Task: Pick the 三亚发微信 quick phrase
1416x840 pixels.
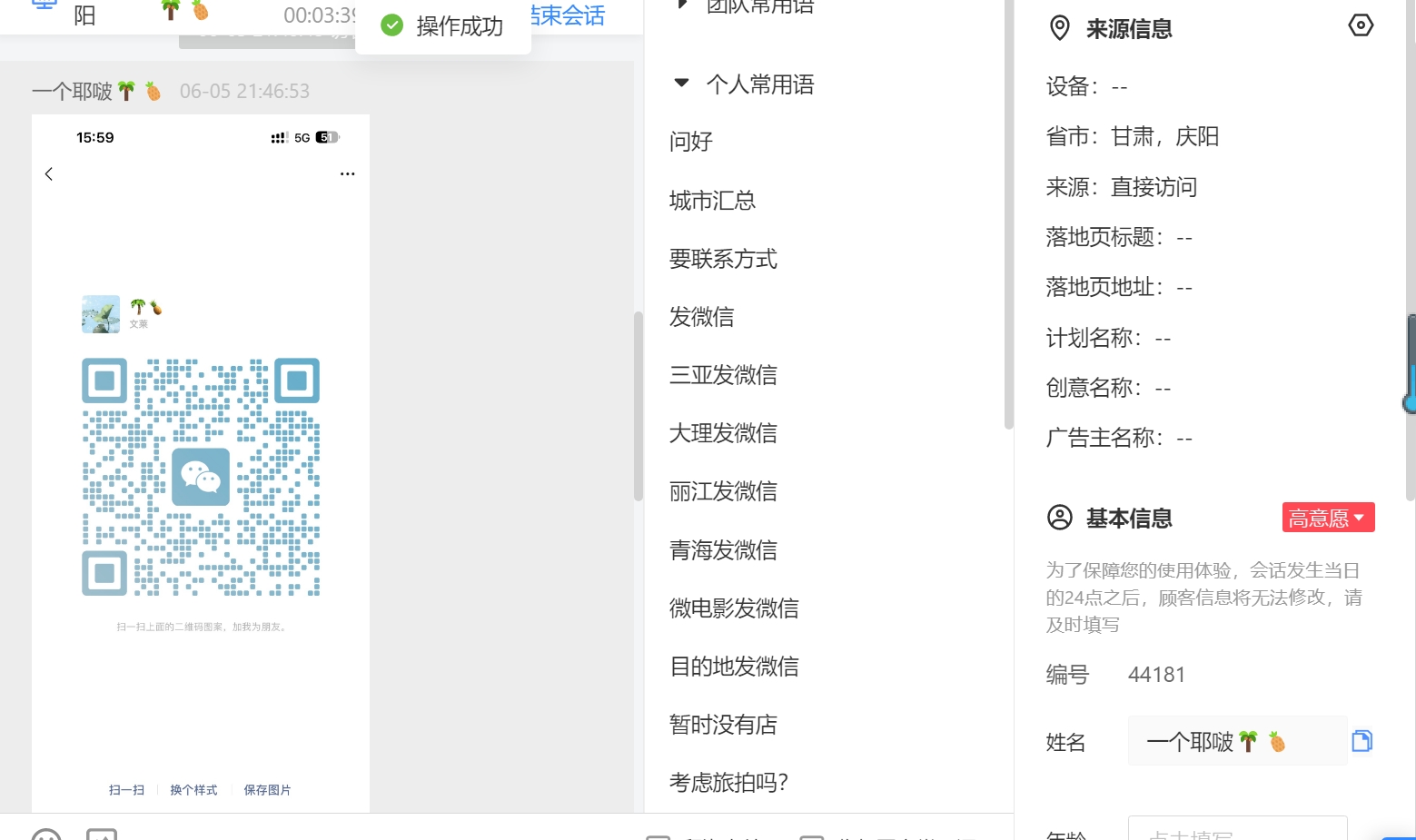Action: (x=723, y=375)
